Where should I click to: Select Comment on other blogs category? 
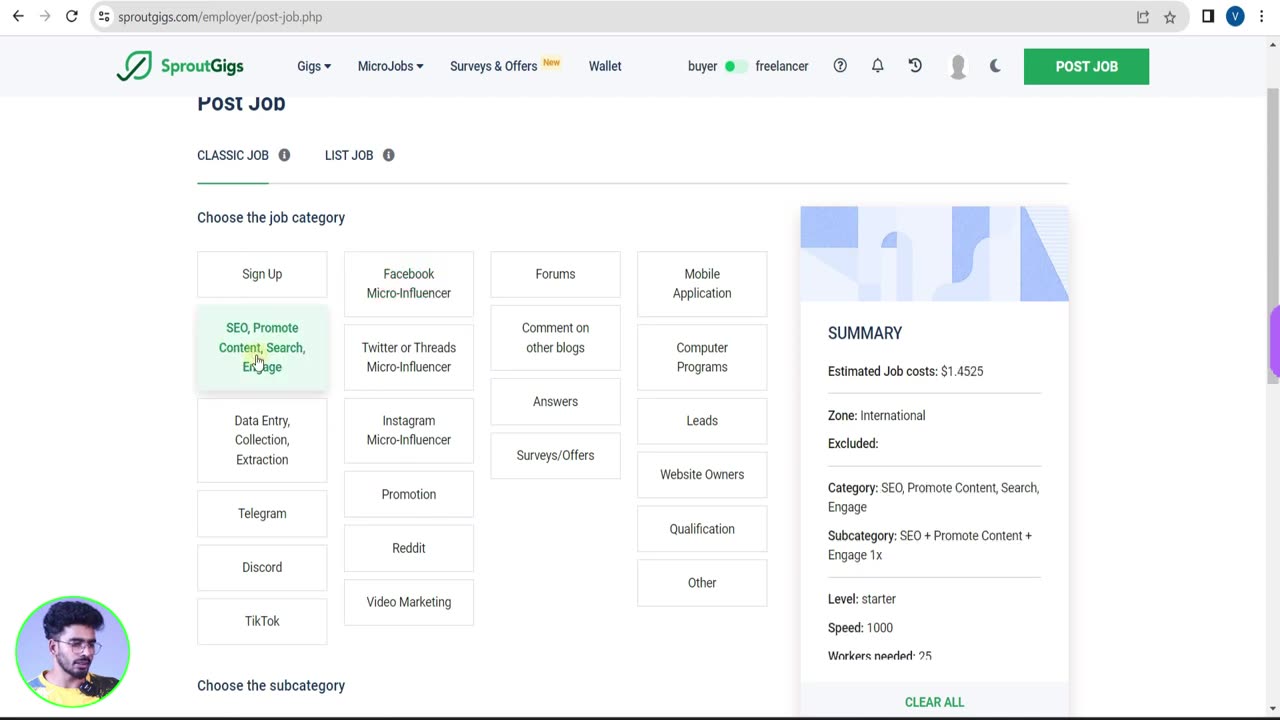point(555,338)
